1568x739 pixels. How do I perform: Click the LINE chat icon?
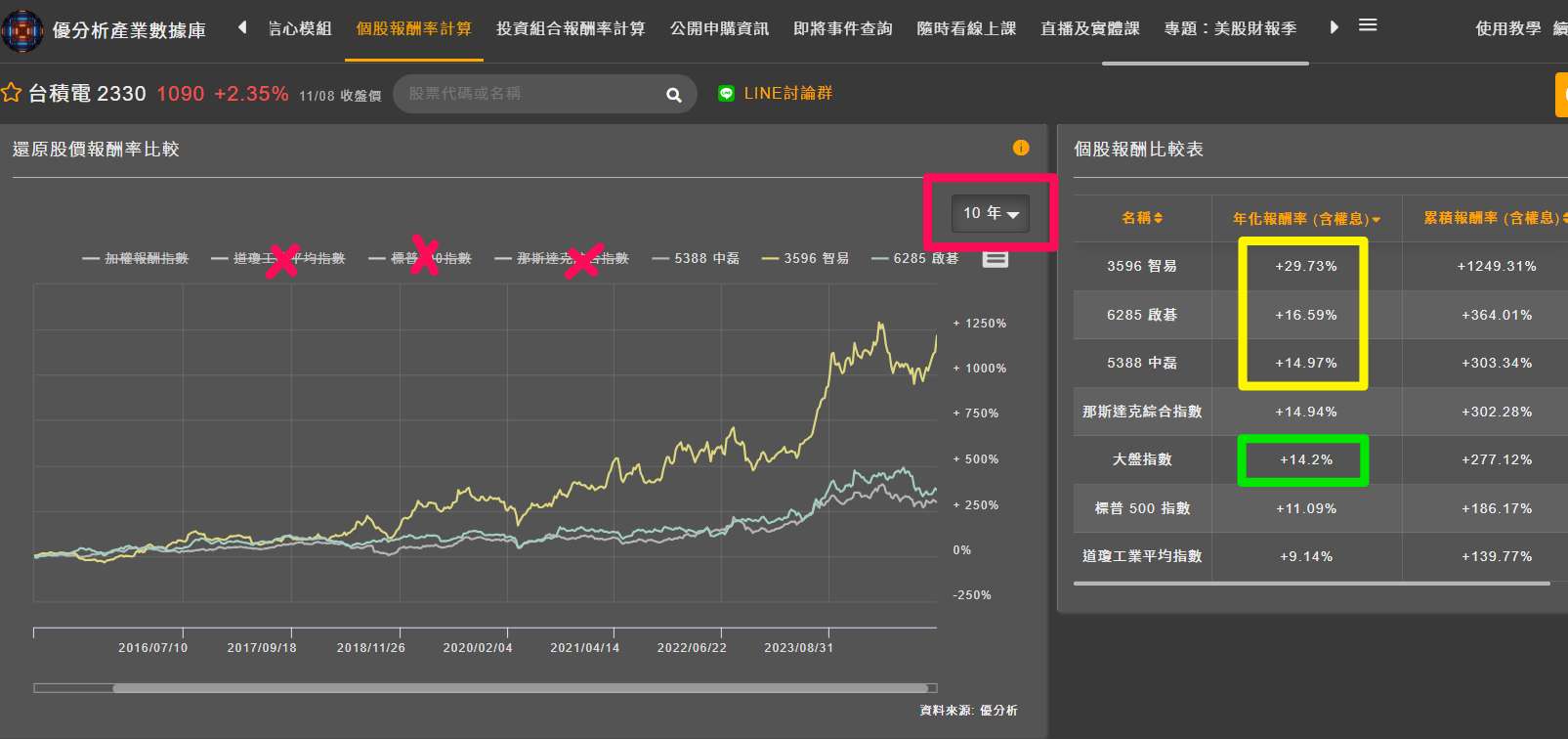(x=726, y=94)
